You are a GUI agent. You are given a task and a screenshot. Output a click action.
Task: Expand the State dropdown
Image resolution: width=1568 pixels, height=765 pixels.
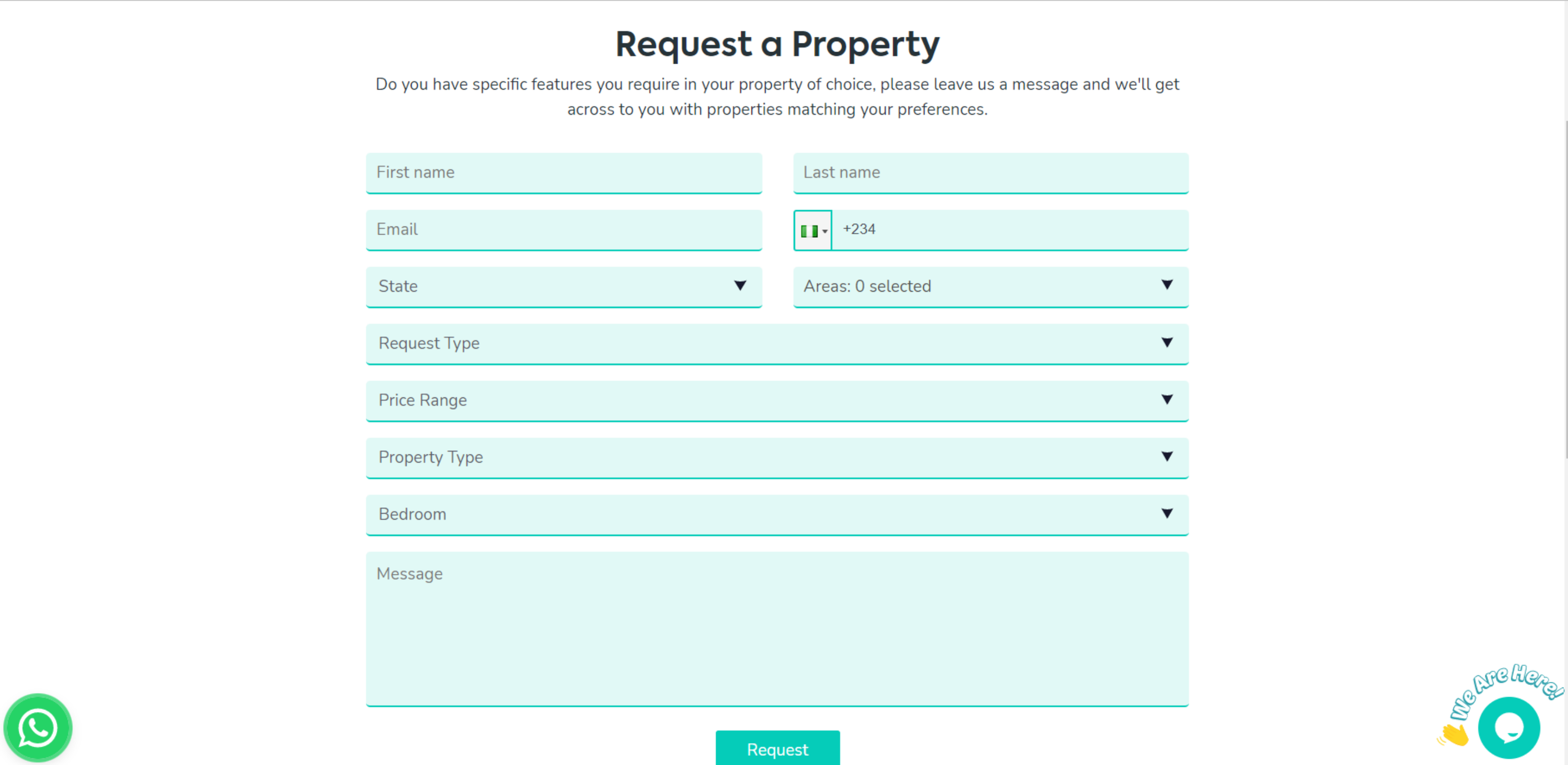coord(564,287)
